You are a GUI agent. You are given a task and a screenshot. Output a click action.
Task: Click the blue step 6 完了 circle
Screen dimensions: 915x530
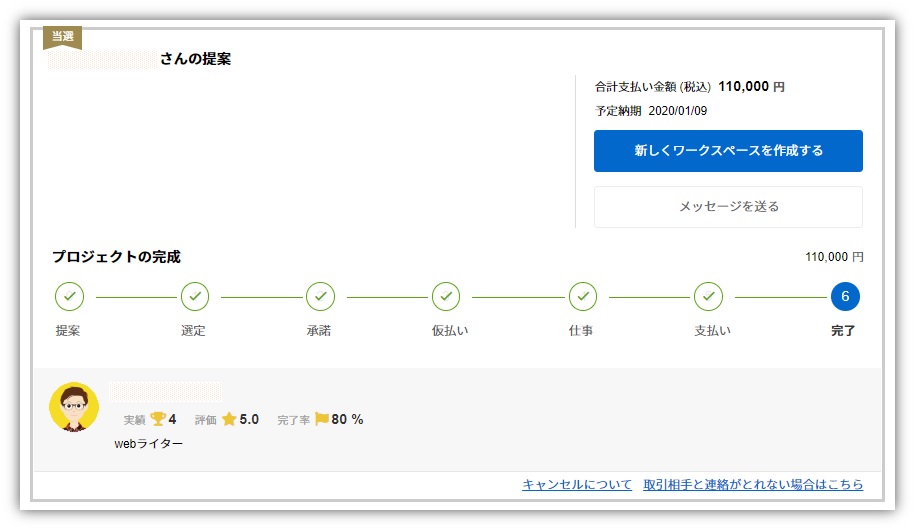point(845,297)
